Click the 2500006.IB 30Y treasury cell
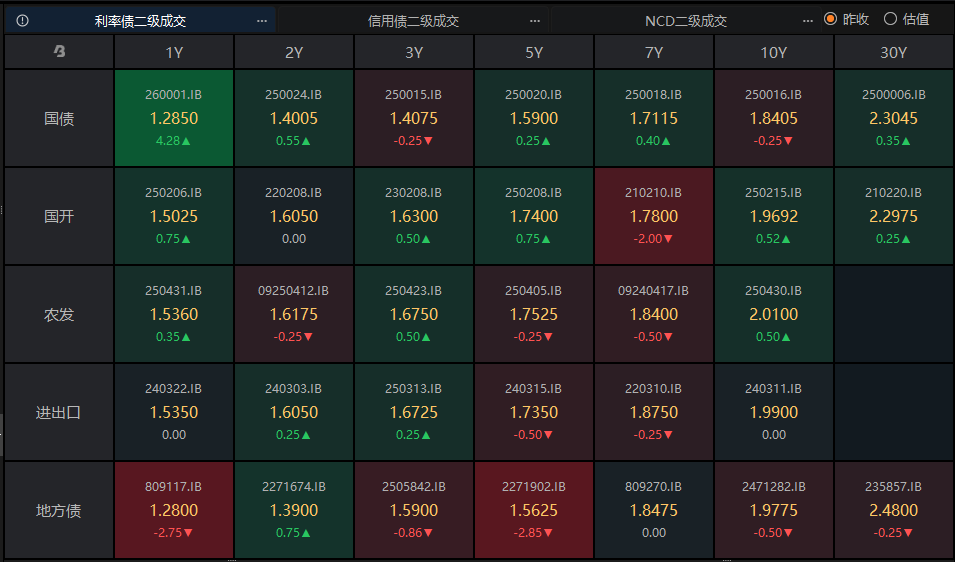Image resolution: width=955 pixels, height=562 pixels. 893,118
